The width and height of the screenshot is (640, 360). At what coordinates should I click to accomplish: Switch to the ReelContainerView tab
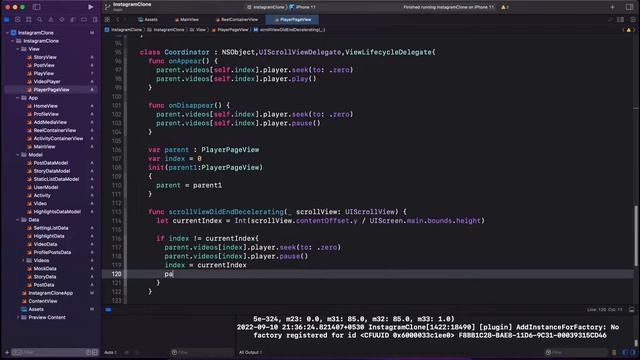(x=237, y=20)
